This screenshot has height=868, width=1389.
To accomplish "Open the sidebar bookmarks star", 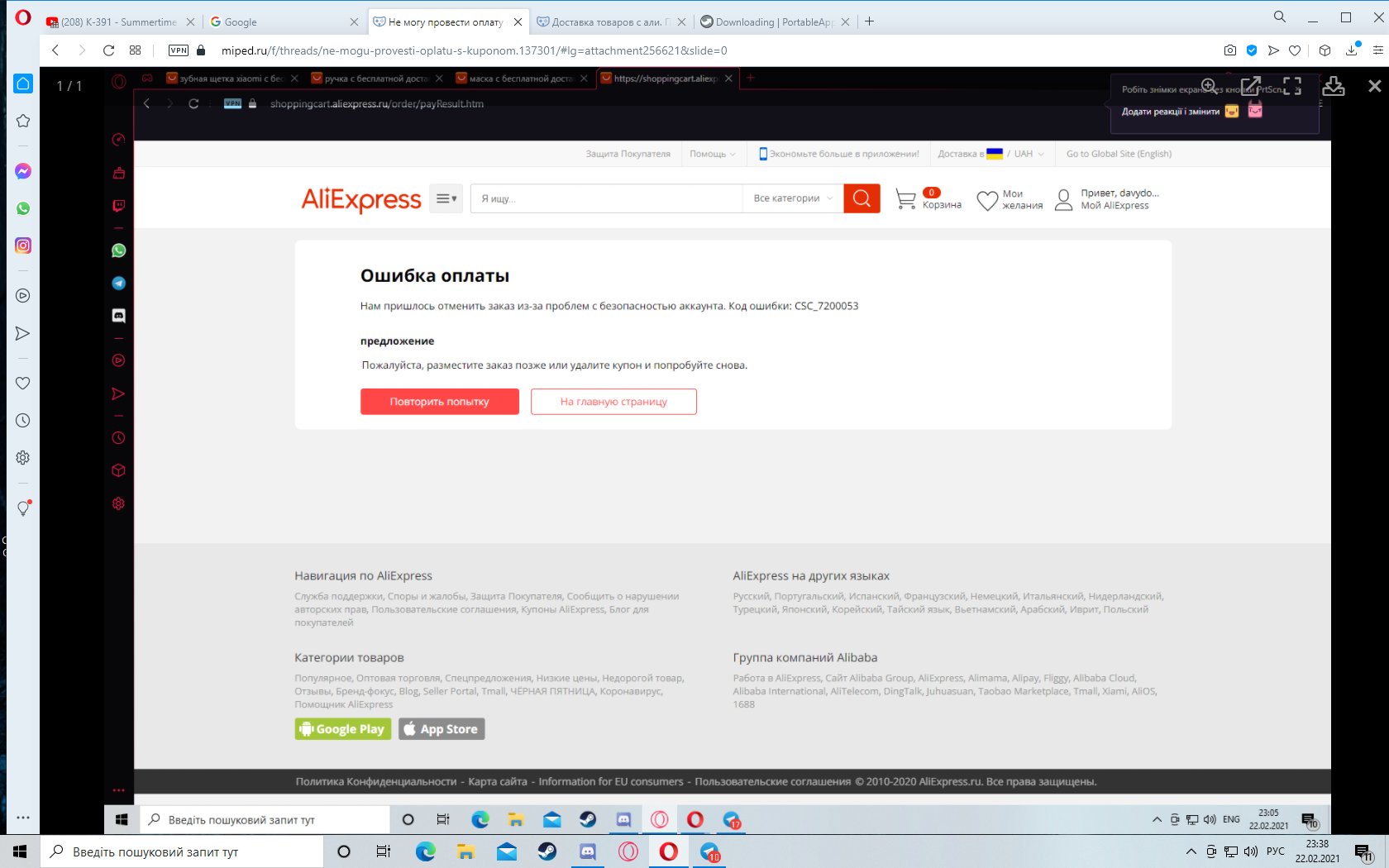I will 23,121.
